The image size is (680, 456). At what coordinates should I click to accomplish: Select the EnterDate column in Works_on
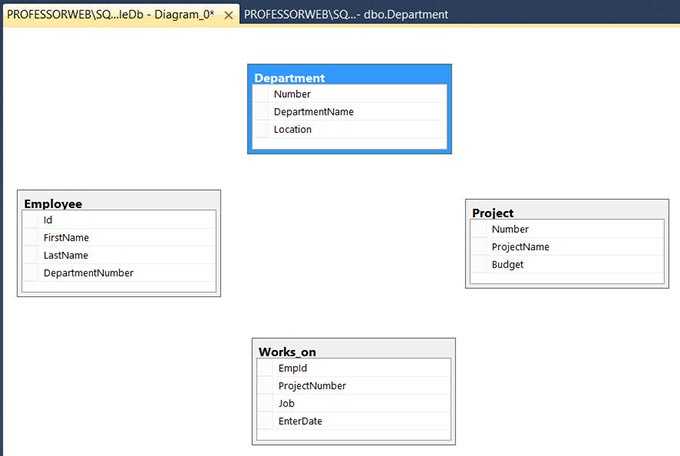click(300, 421)
